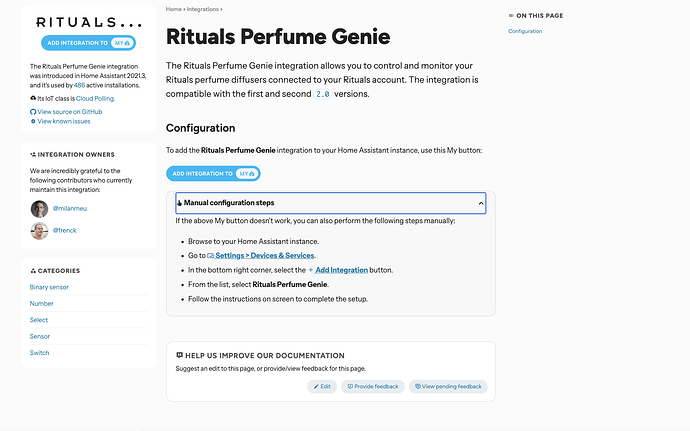
Task: Click the bug icon beside View known issues
Action: (x=33, y=121)
